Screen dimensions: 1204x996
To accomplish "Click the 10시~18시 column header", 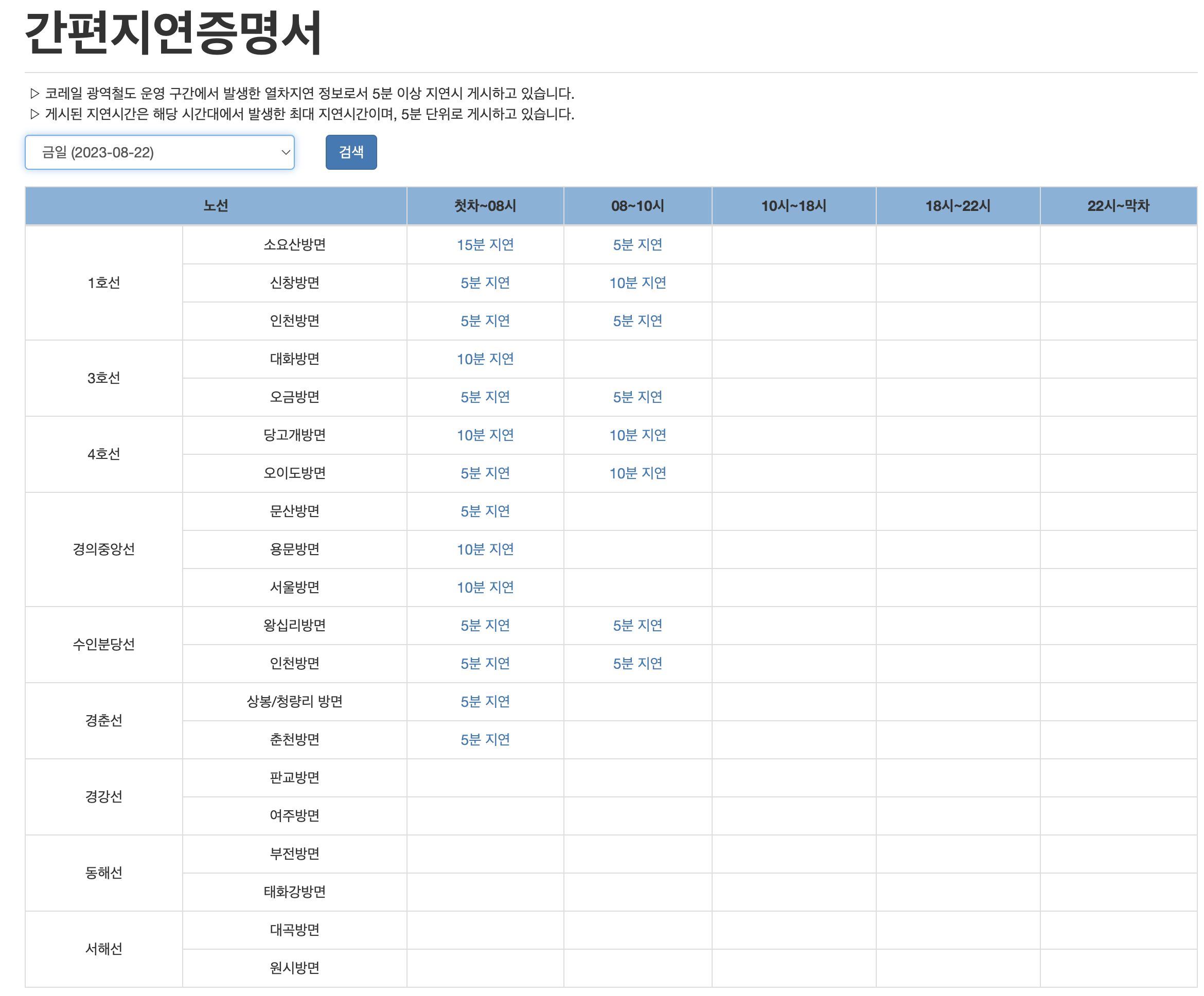I will (793, 206).
